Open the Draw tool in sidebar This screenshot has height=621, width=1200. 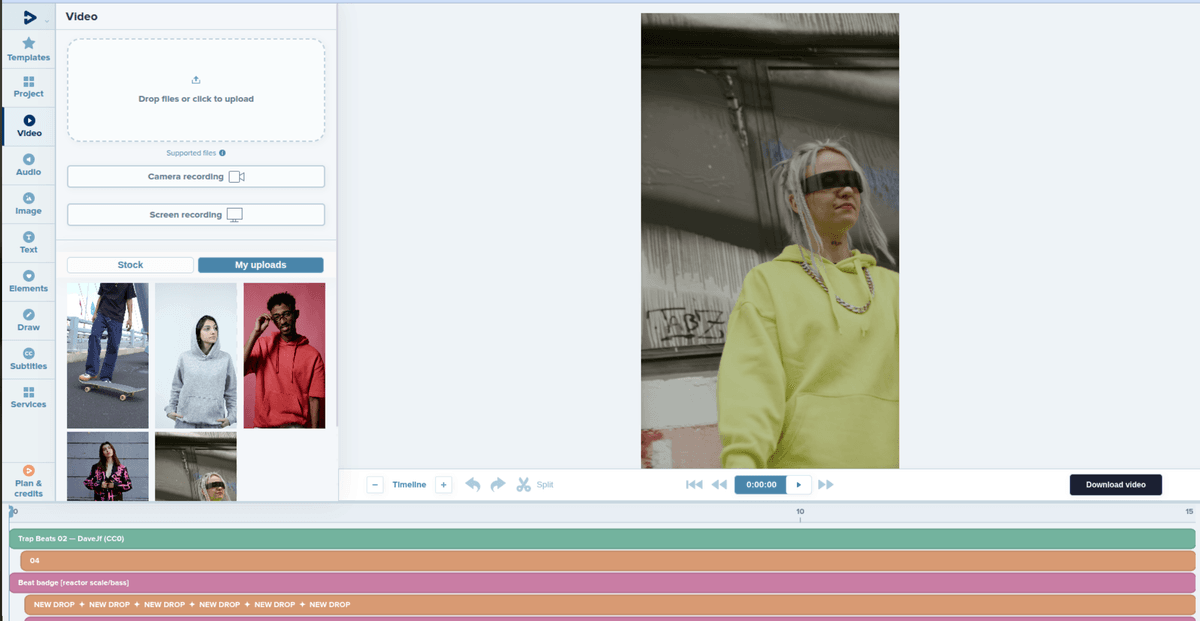click(x=28, y=320)
